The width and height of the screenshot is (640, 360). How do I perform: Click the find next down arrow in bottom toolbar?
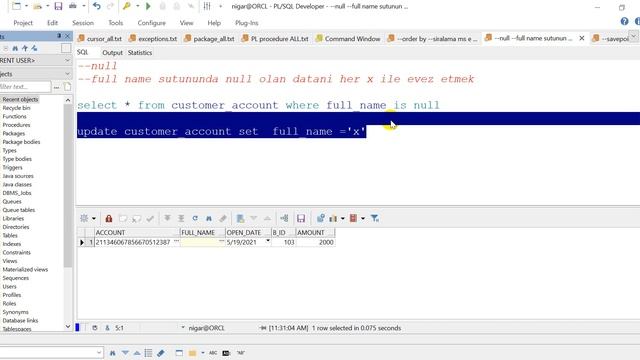[x=125, y=353]
